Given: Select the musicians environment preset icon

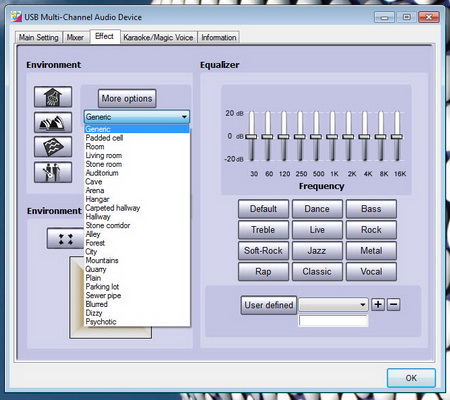Looking at the screenshot, I should (53, 172).
